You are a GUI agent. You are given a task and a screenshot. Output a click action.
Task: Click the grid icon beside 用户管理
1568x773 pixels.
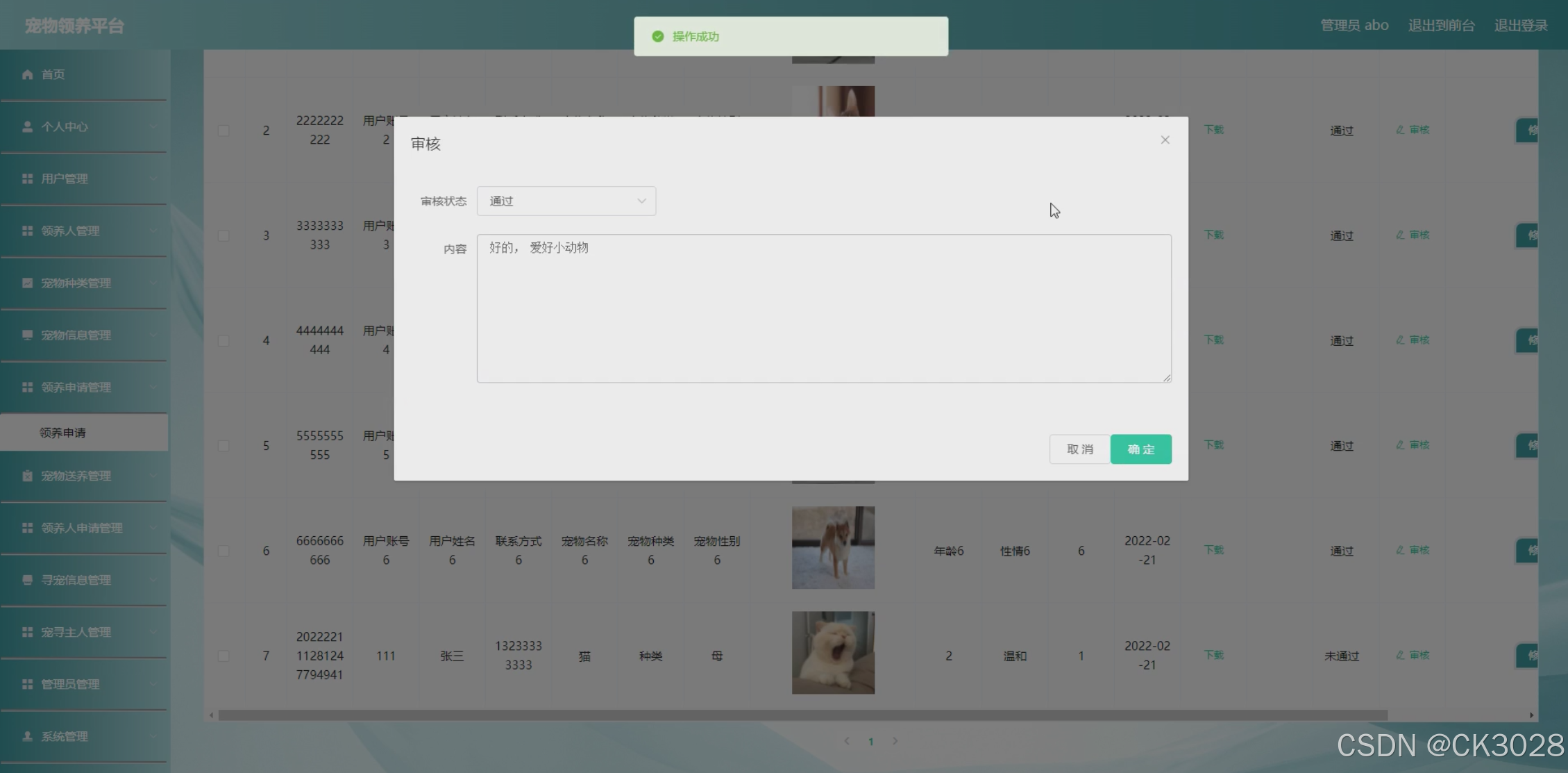coord(27,178)
